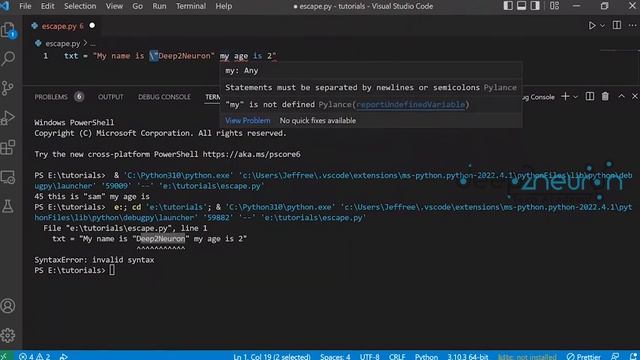Open remote window status bar button
The image size is (640, 360).
pos(5,356)
